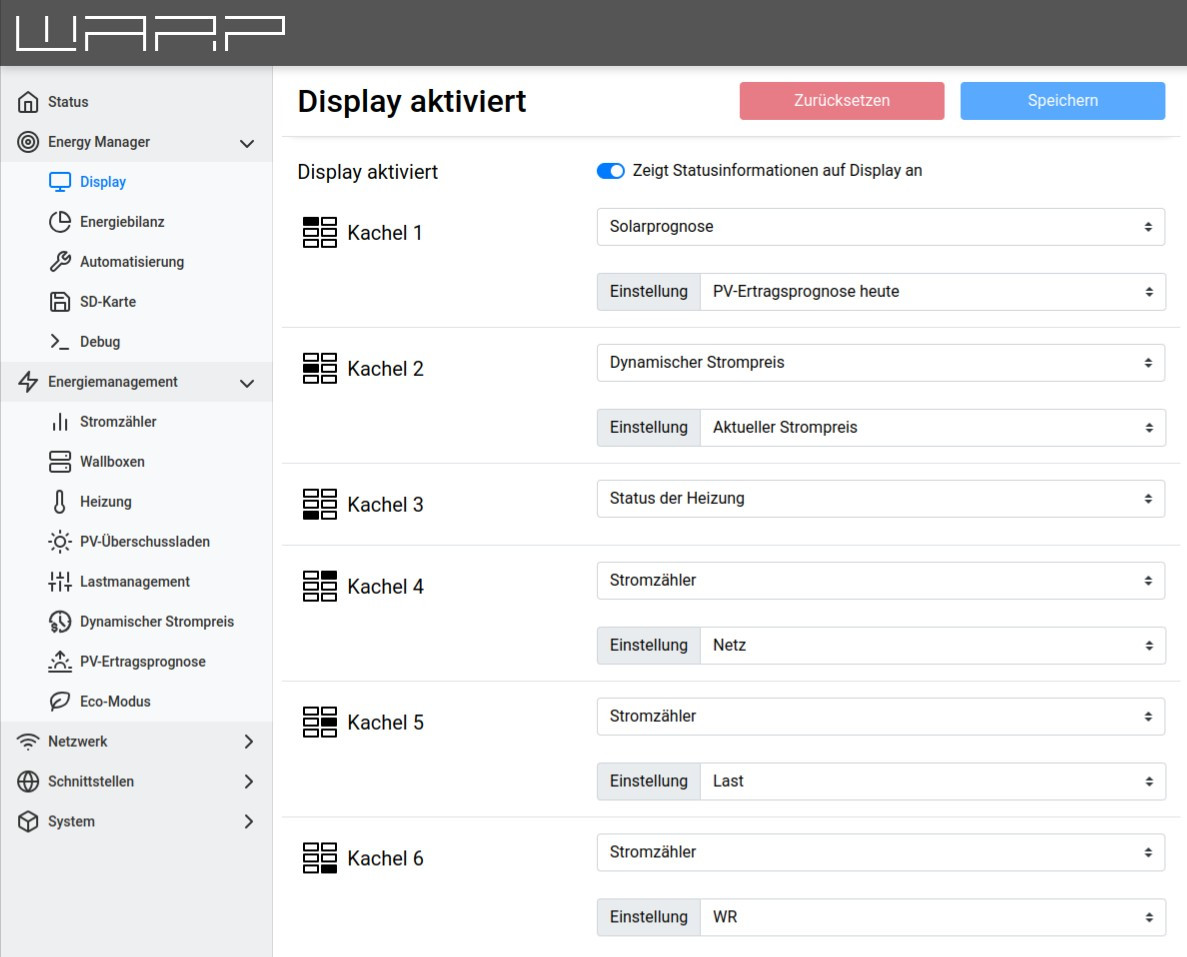Go to the Debug page

click(x=100, y=342)
